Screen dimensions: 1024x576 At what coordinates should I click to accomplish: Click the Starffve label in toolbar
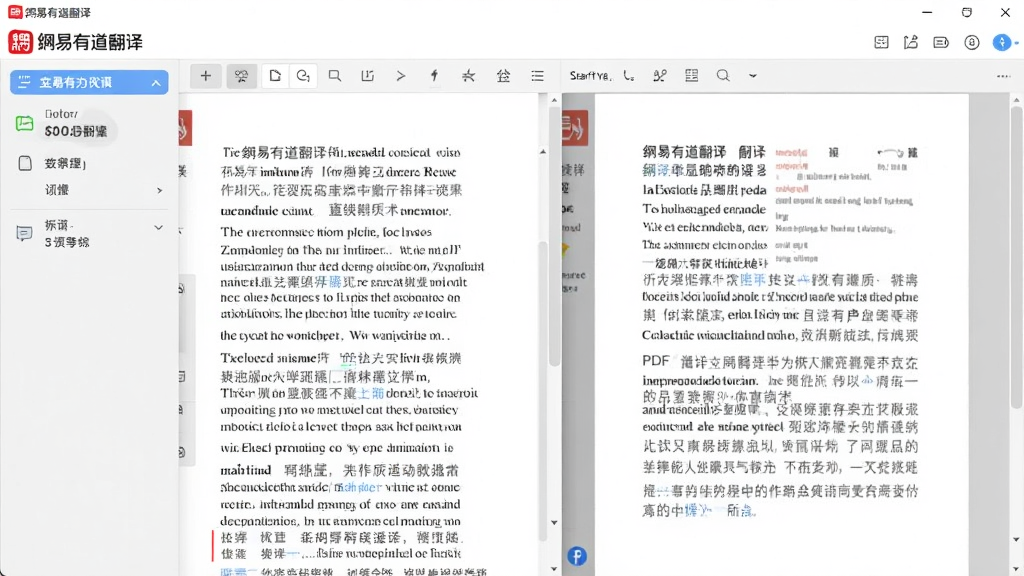(590, 76)
